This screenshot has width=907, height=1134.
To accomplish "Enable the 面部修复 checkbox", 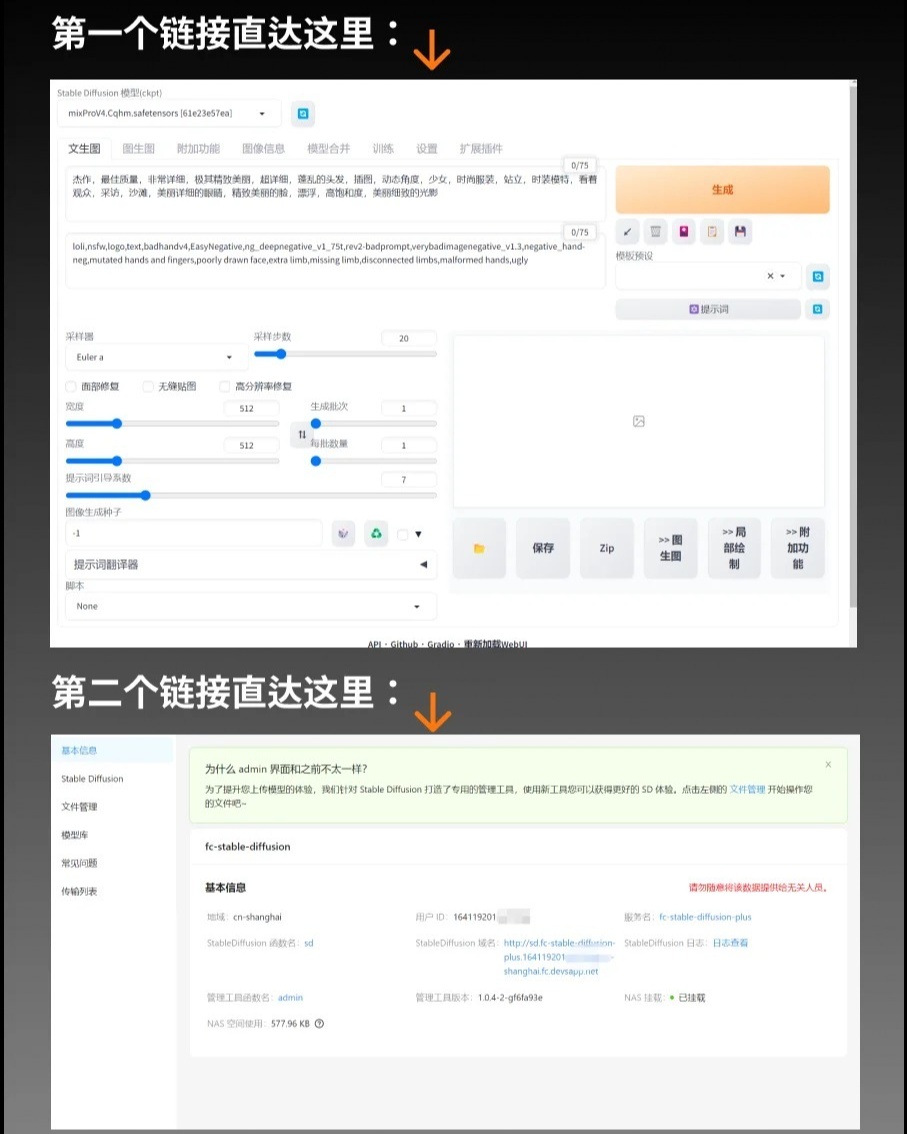I will [x=71, y=387].
